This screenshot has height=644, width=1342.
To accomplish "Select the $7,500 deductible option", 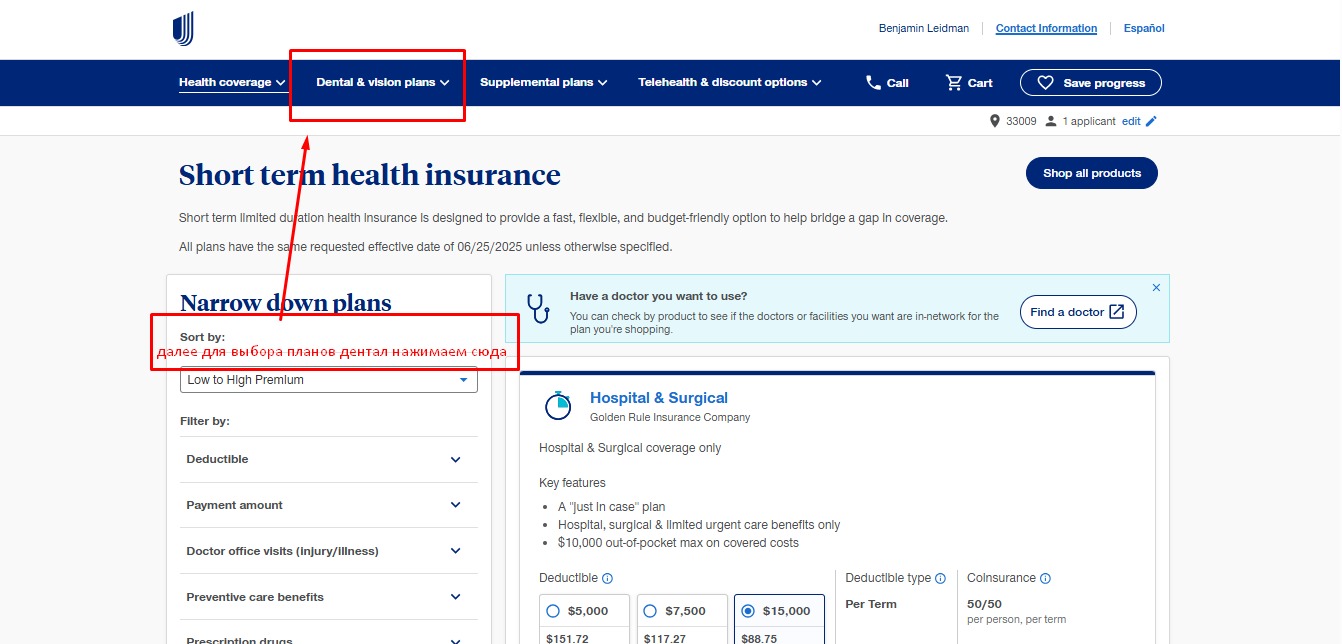I will coord(650,611).
